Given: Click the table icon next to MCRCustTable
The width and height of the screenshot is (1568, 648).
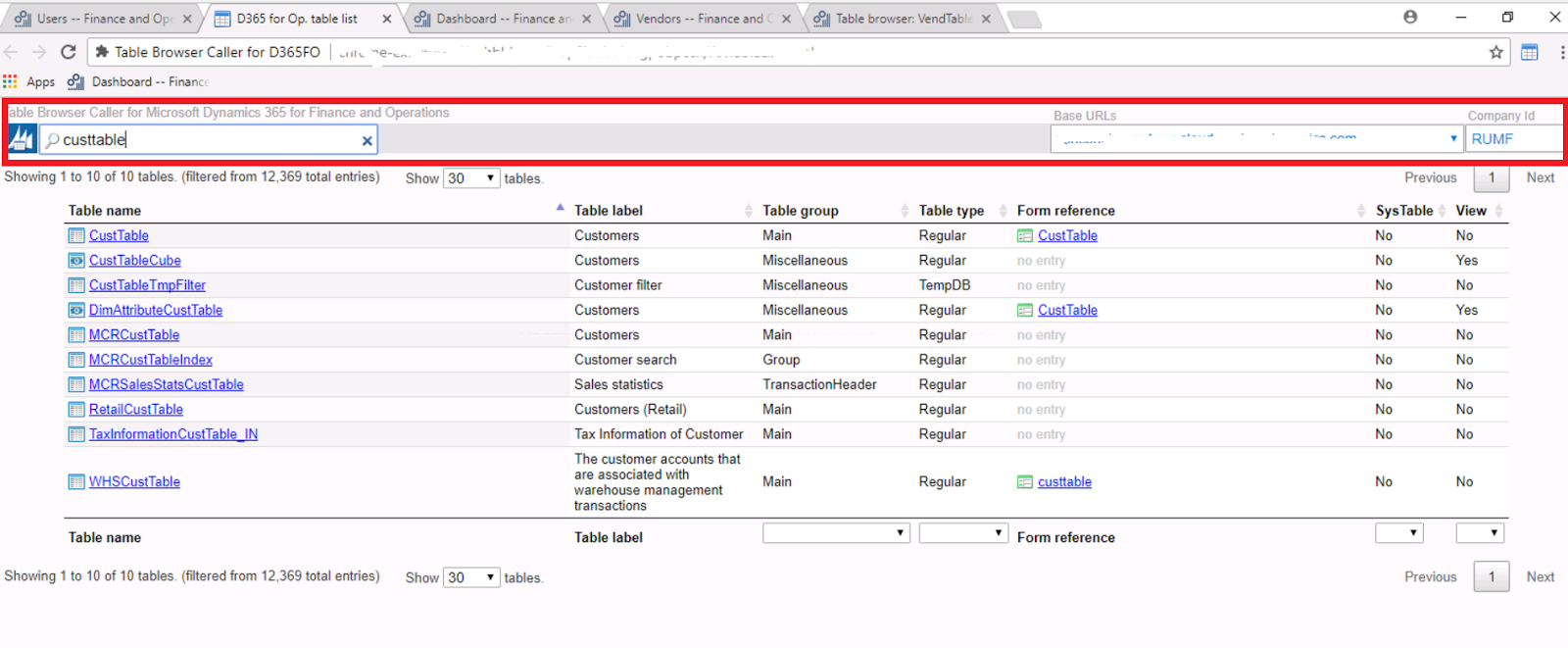Looking at the screenshot, I should (x=76, y=335).
